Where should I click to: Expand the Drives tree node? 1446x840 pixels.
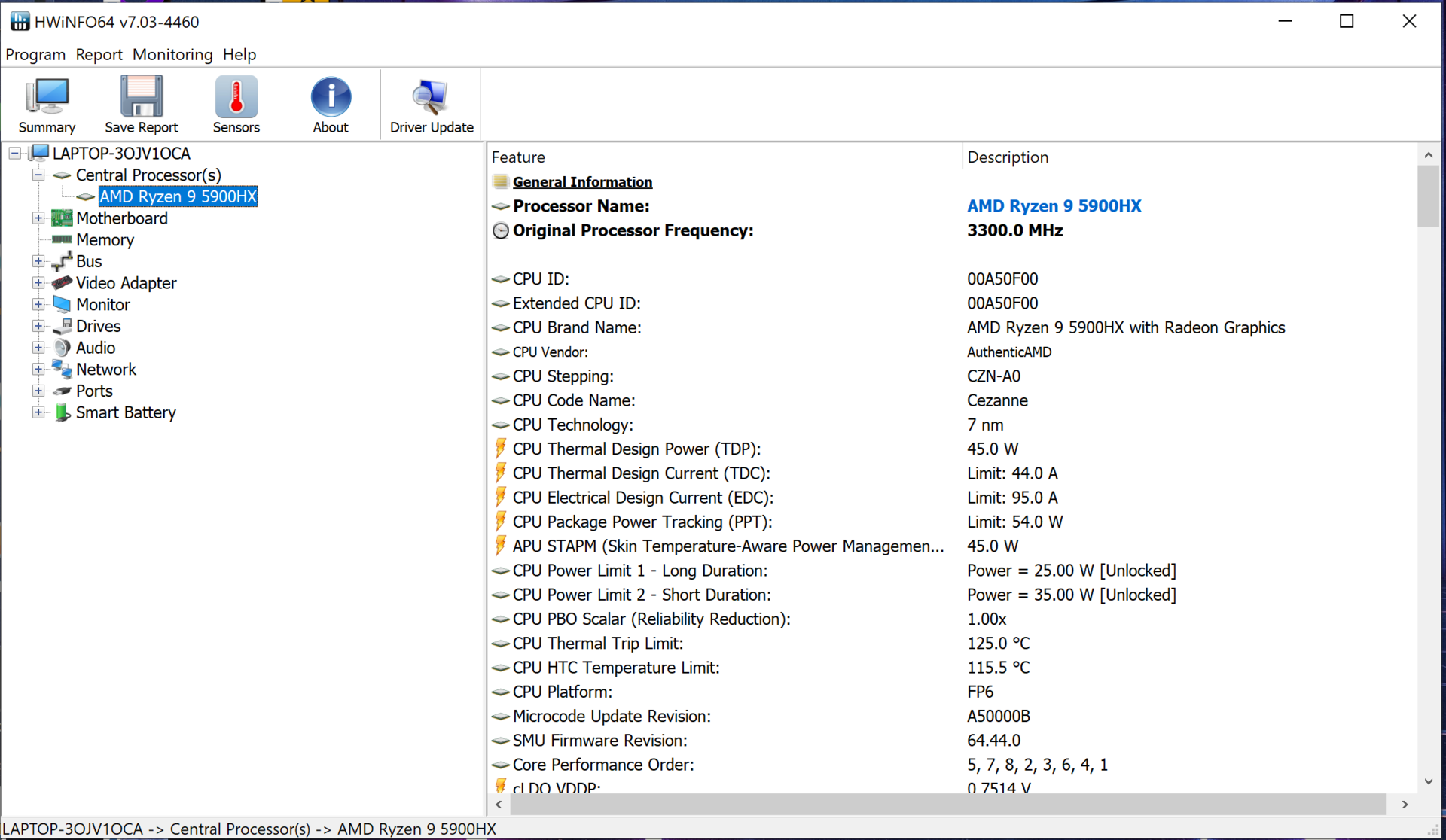tap(38, 326)
